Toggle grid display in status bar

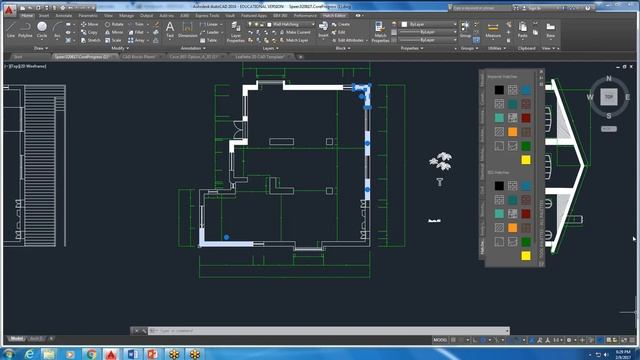453,340
